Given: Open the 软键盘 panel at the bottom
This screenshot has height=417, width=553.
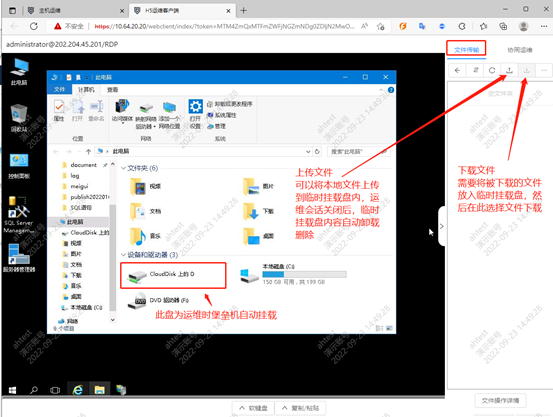Looking at the screenshot, I should 253,408.
